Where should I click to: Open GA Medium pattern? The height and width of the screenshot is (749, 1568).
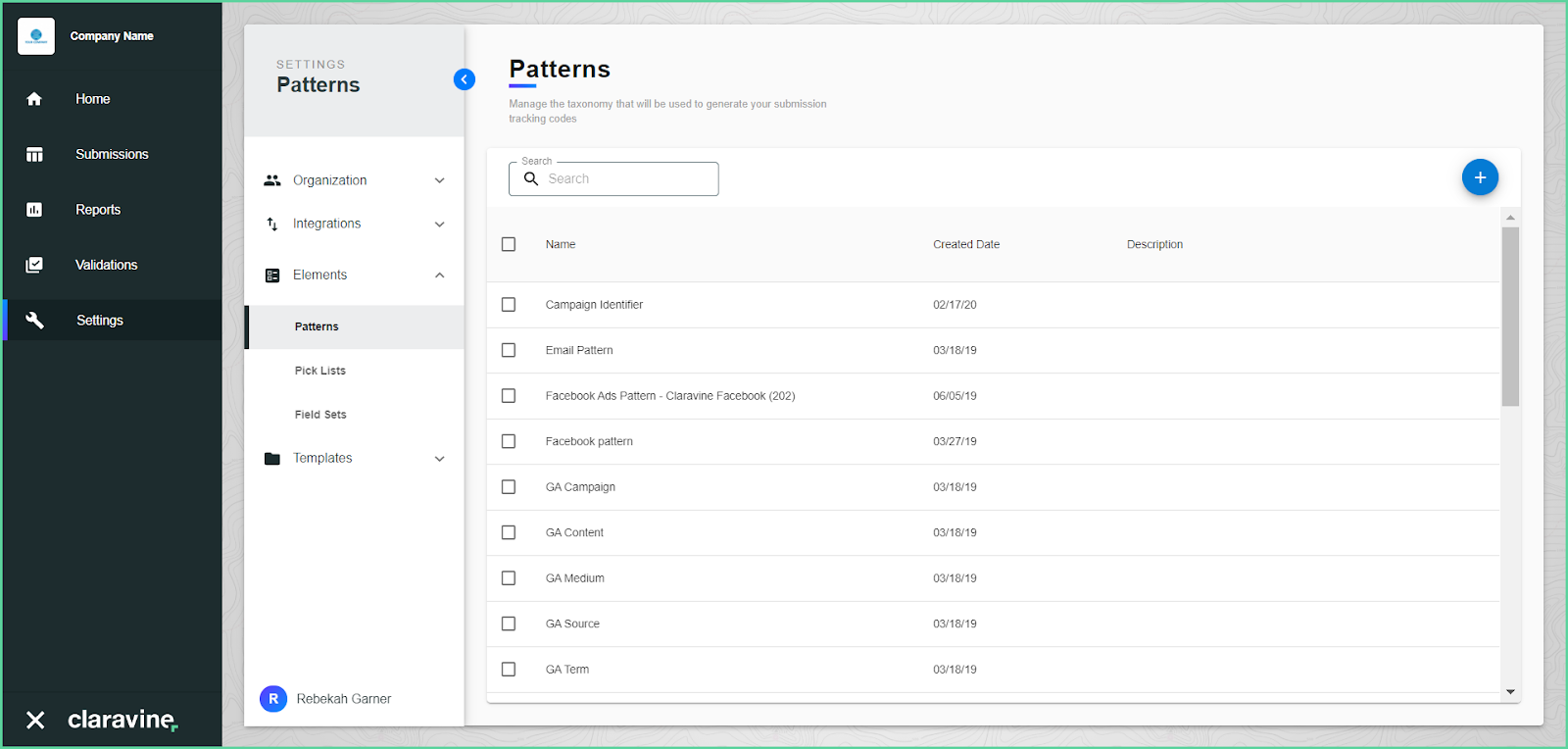575,578
